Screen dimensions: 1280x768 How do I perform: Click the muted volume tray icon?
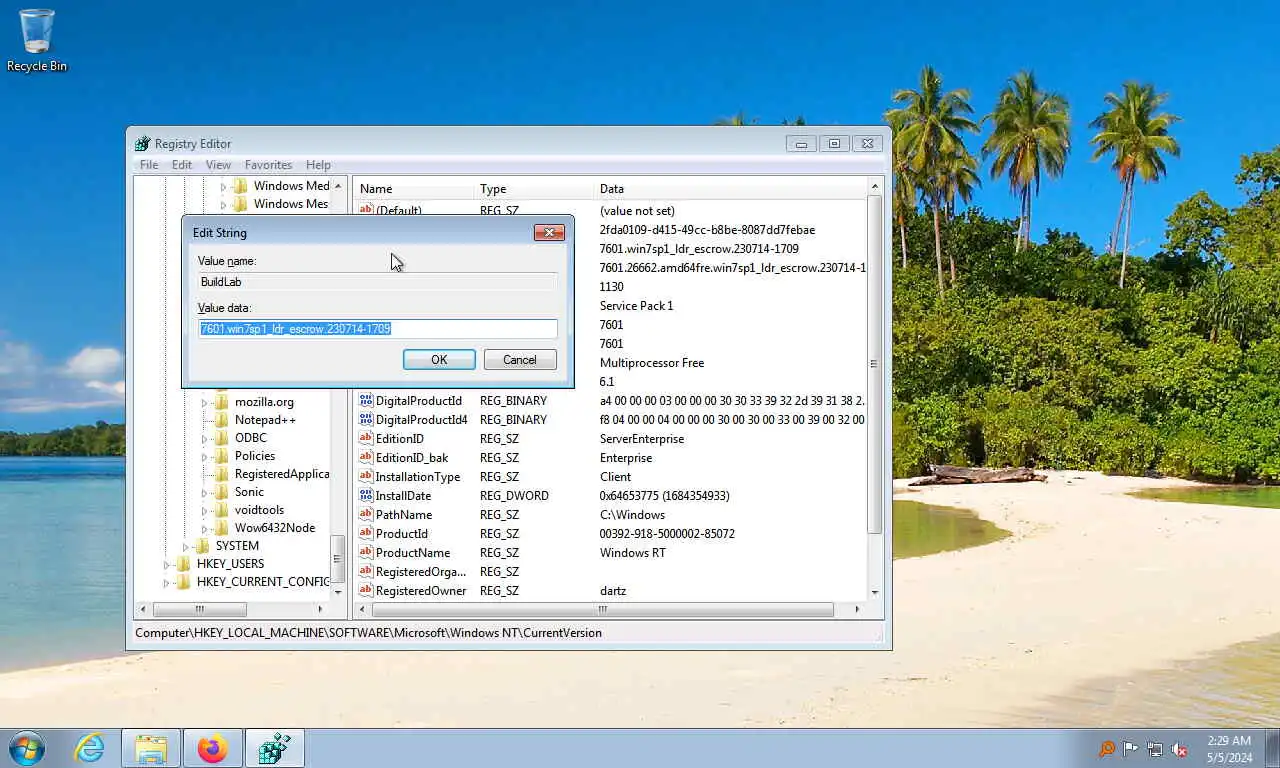1179,748
